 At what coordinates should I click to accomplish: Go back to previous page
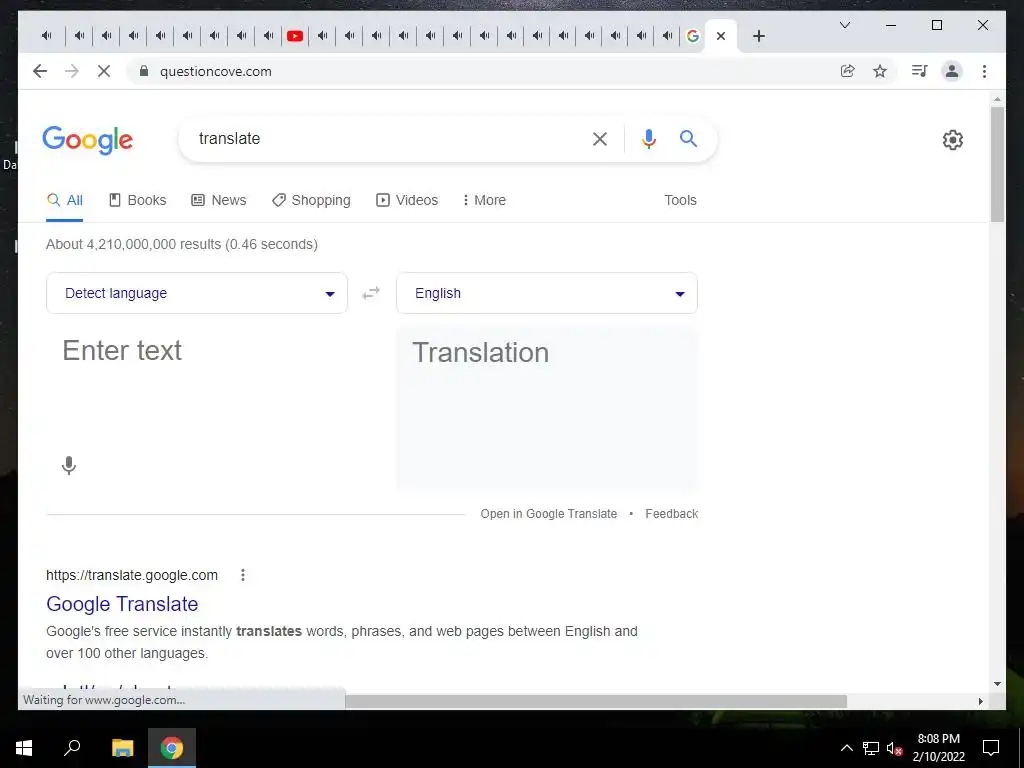(40, 71)
